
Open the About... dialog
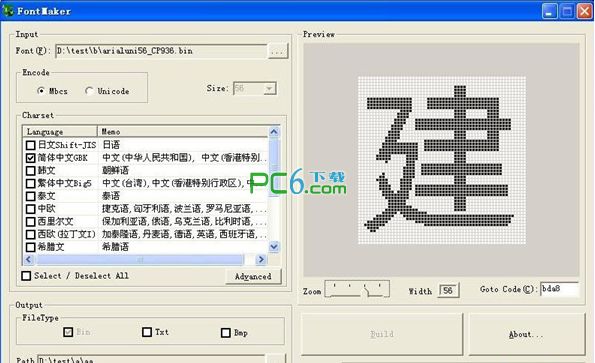(527, 334)
